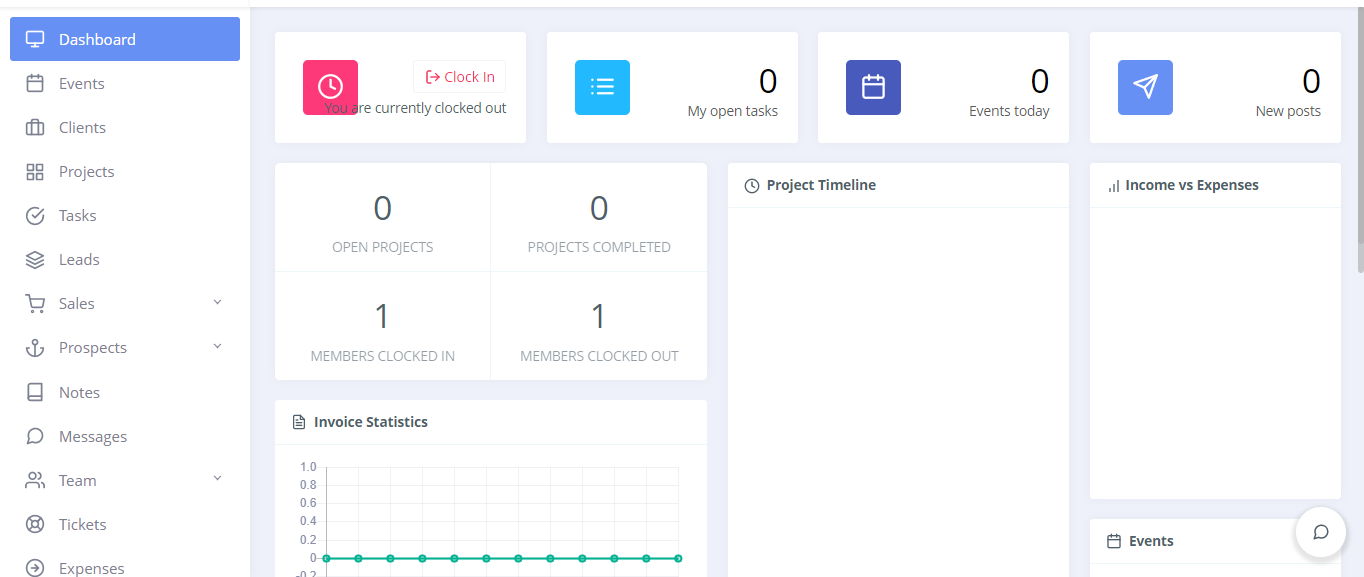Click the Leads layers icon in sidebar
The width and height of the screenshot is (1364, 577).
(x=35, y=260)
